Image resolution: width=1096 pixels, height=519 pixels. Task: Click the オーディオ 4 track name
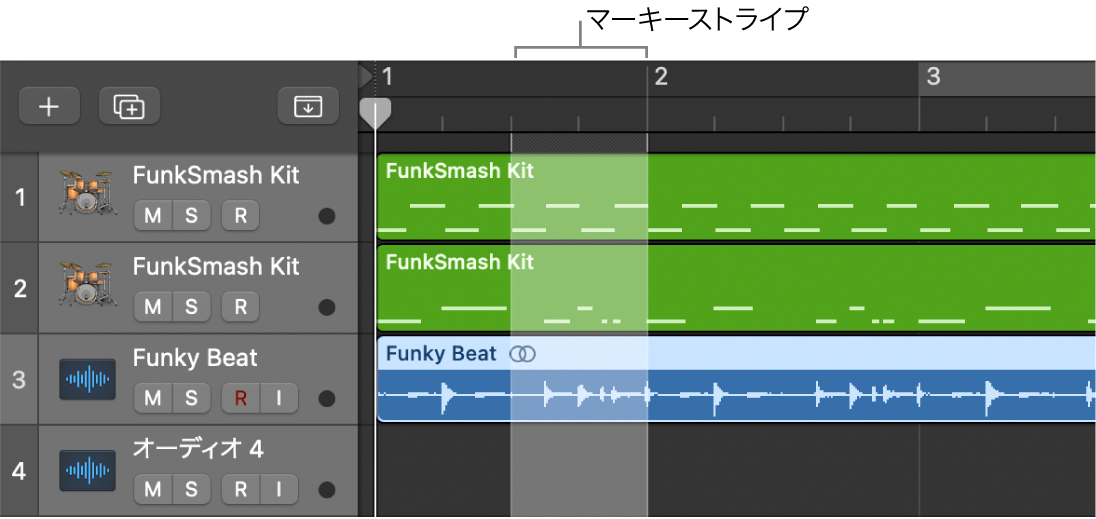(199, 449)
